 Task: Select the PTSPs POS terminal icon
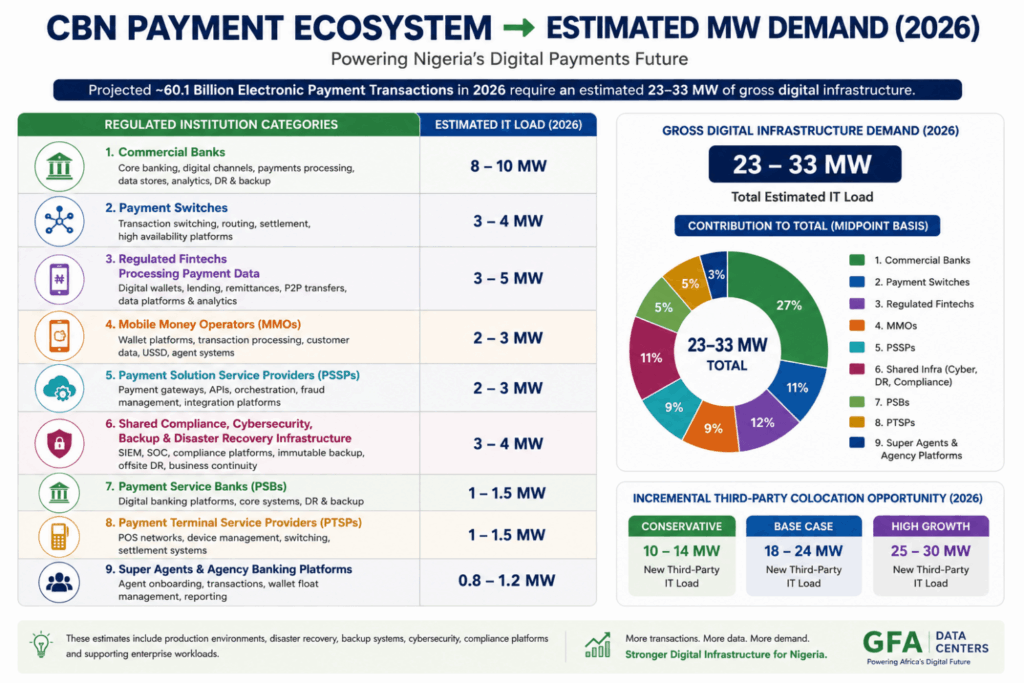coord(59,536)
